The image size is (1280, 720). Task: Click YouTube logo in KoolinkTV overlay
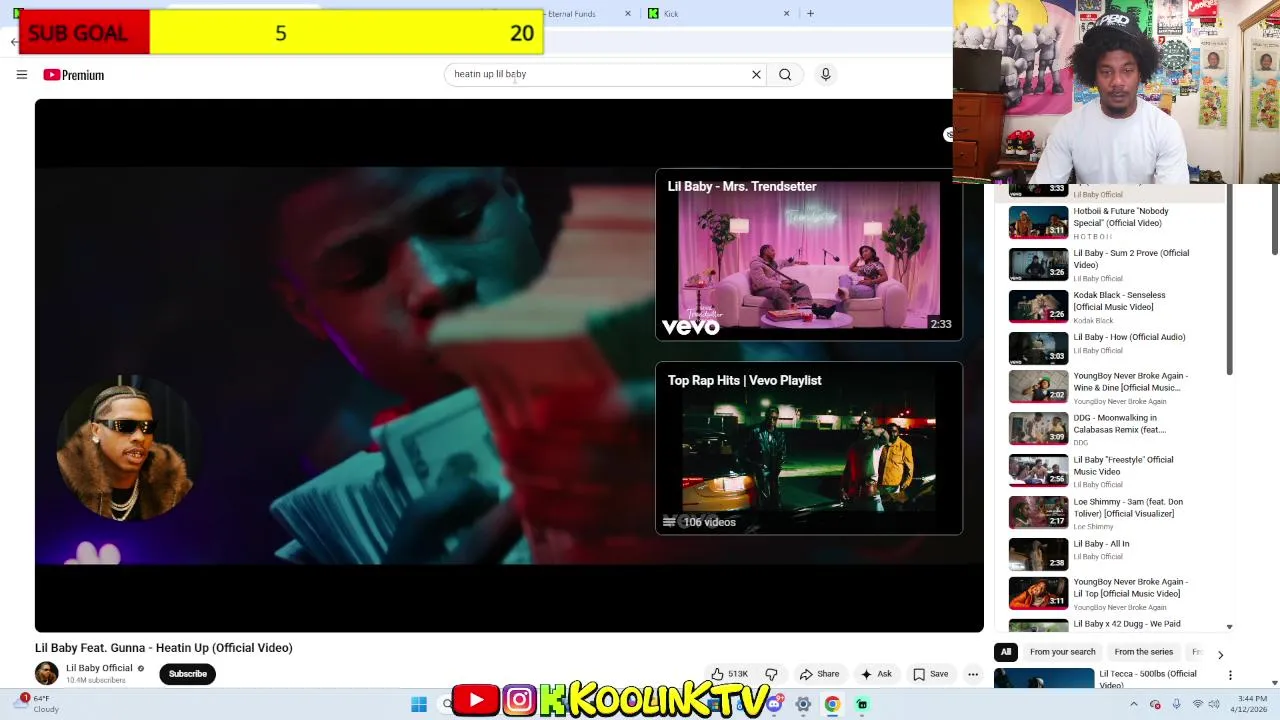pos(476,700)
